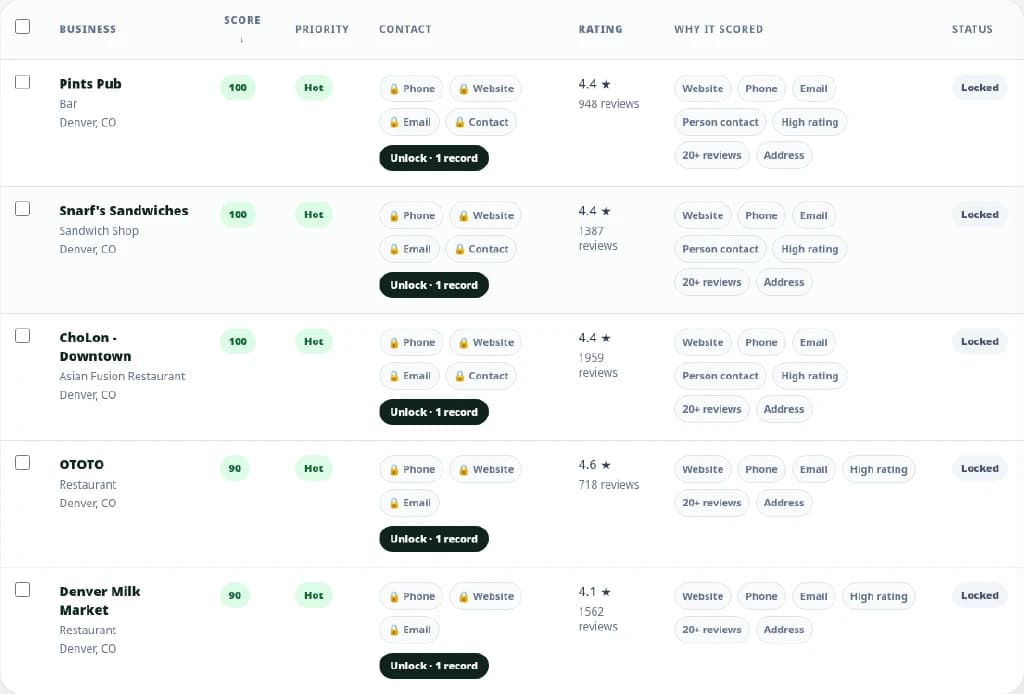Click lock icon on Denver Milk Market Email chip

coord(394,630)
